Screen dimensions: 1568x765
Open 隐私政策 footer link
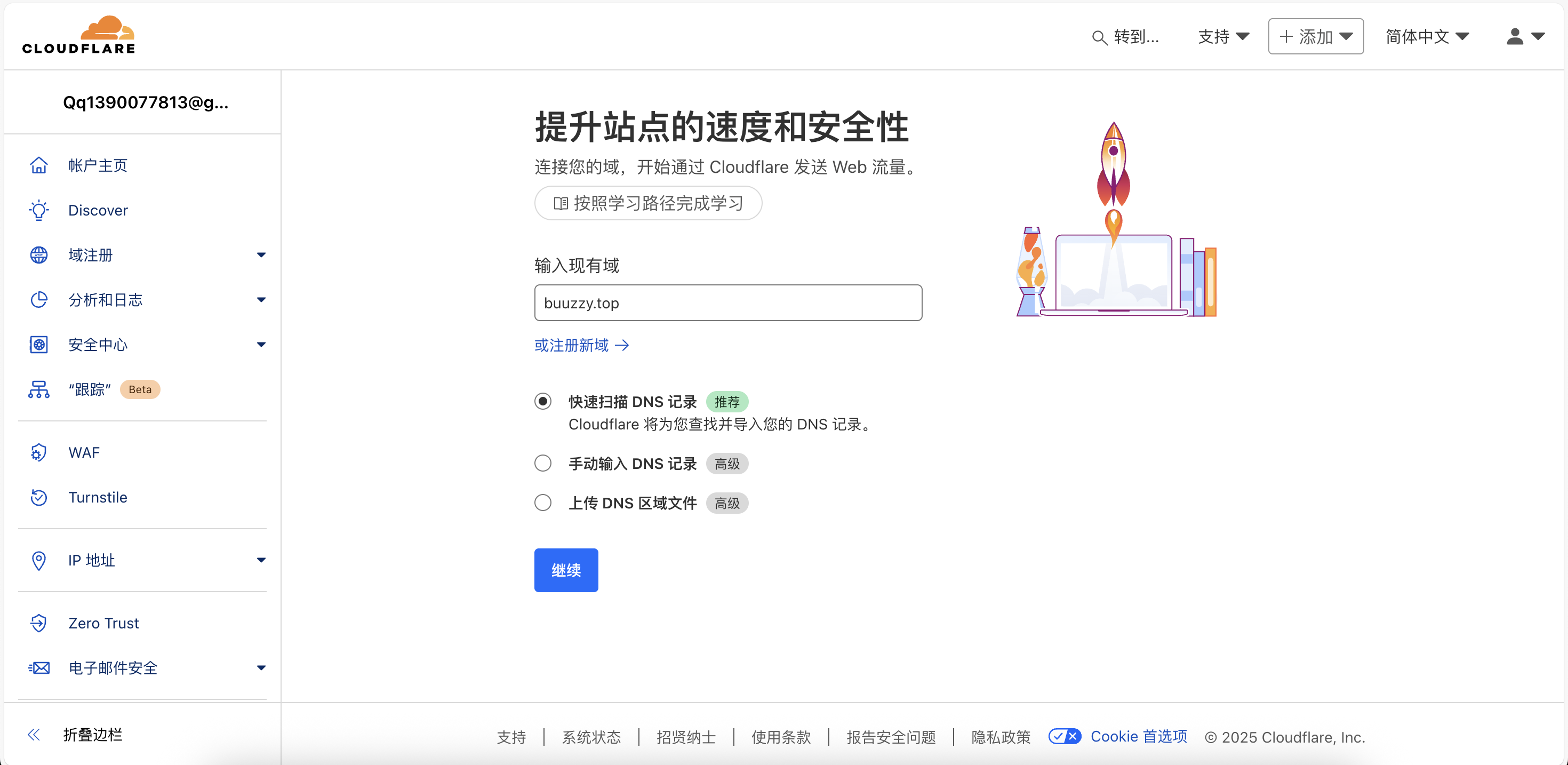point(1001,737)
